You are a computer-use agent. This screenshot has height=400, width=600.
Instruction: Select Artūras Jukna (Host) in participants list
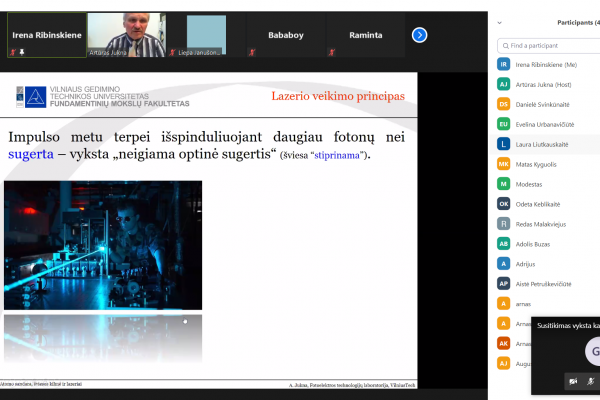point(545,85)
